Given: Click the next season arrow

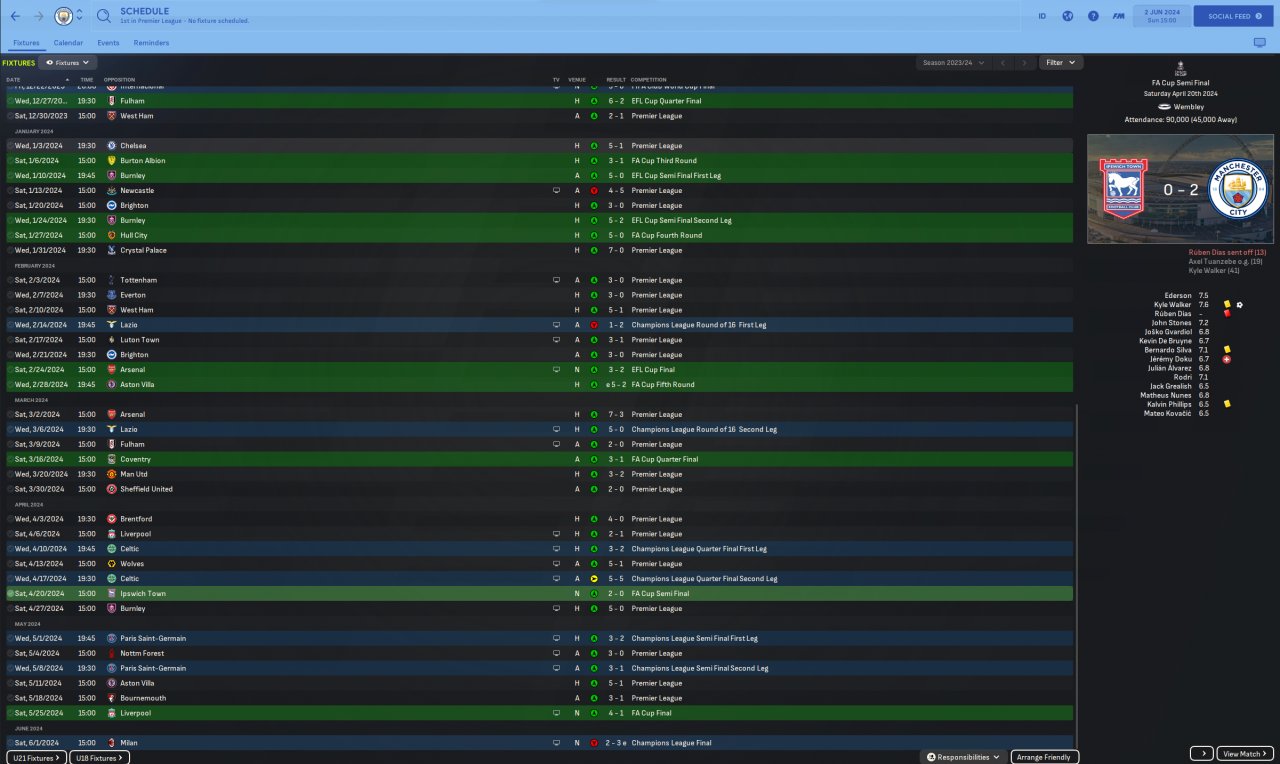Looking at the screenshot, I should coord(1024,63).
